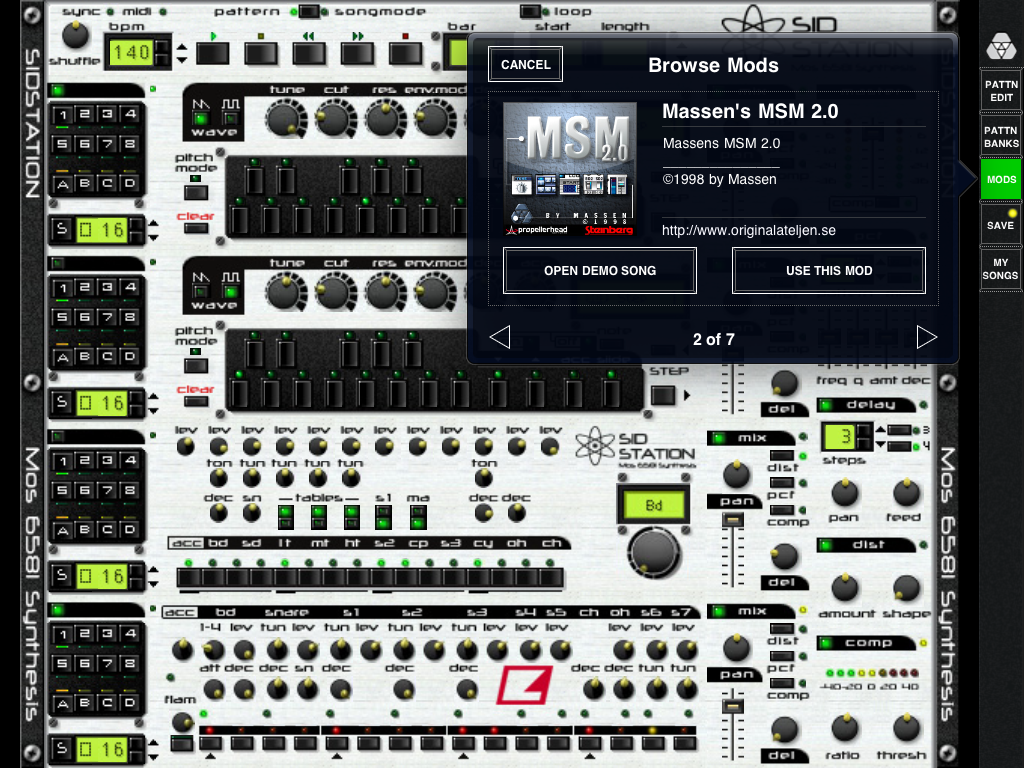Viewport: 1024px width, 768px height.
Task: Click the dist shape knob
Action: click(906, 588)
